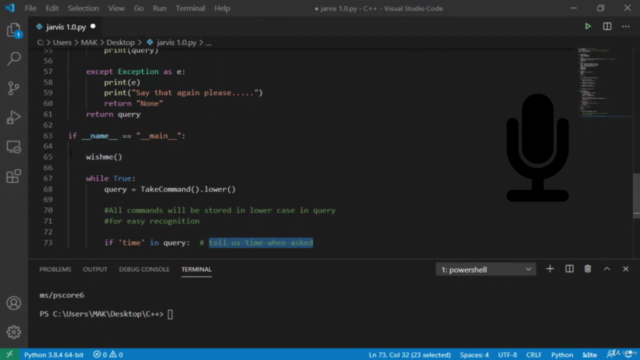Click the remote window indicator in status bar
The height and width of the screenshot is (360, 640).
[x=9, y=354]
